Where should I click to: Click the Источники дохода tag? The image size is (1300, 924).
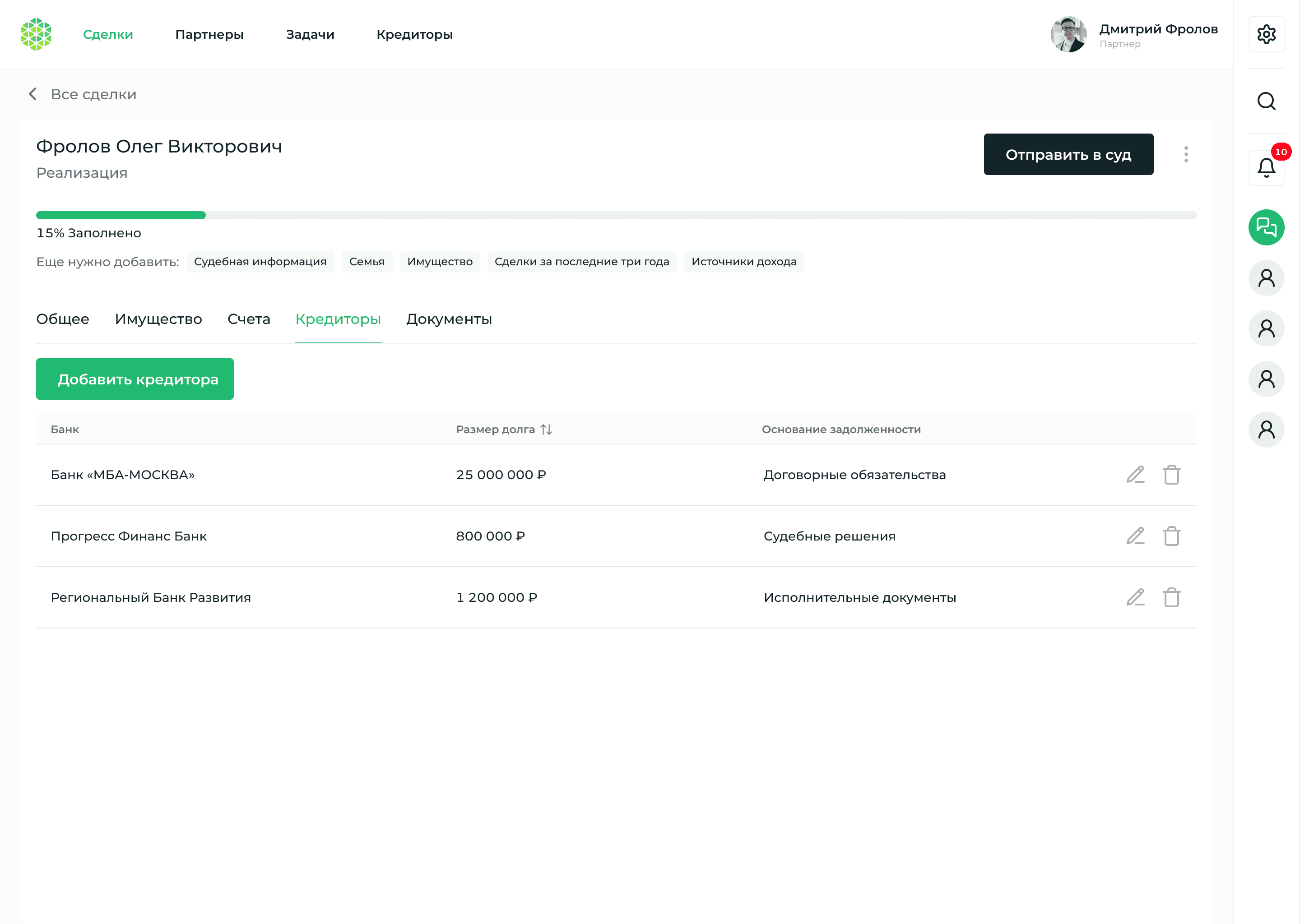point(744,262)
